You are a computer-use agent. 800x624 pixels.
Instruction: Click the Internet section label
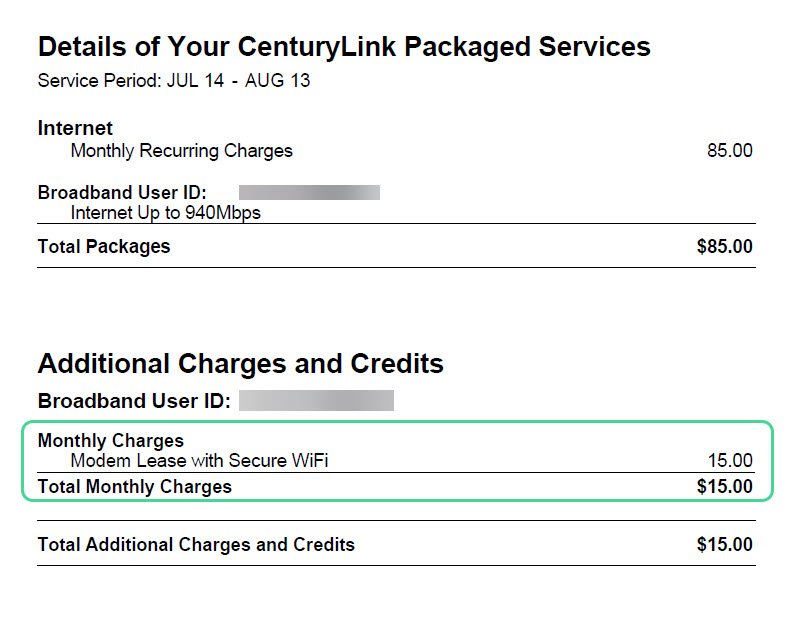click(x=75, y=128)
